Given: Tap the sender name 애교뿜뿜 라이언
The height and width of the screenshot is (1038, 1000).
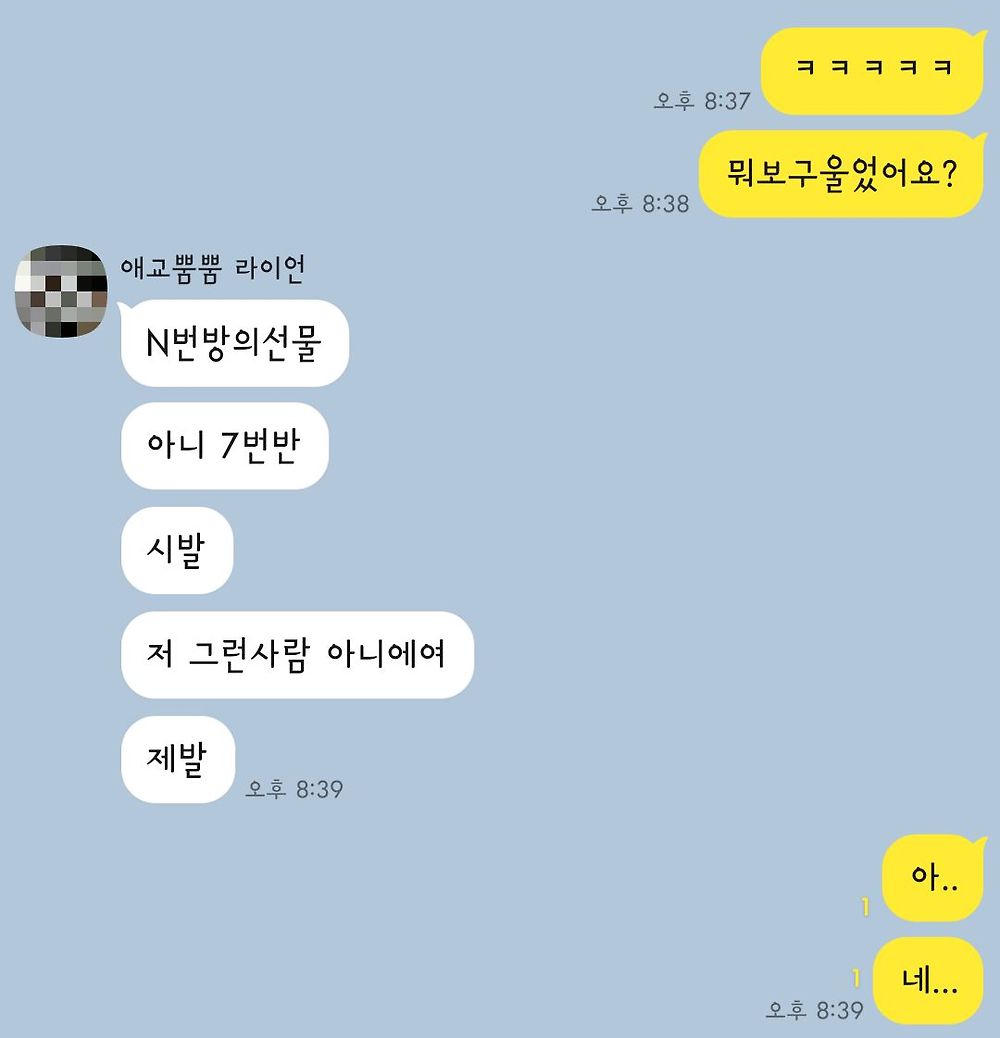Looking at the screenshot, I should tap(212, 269).
